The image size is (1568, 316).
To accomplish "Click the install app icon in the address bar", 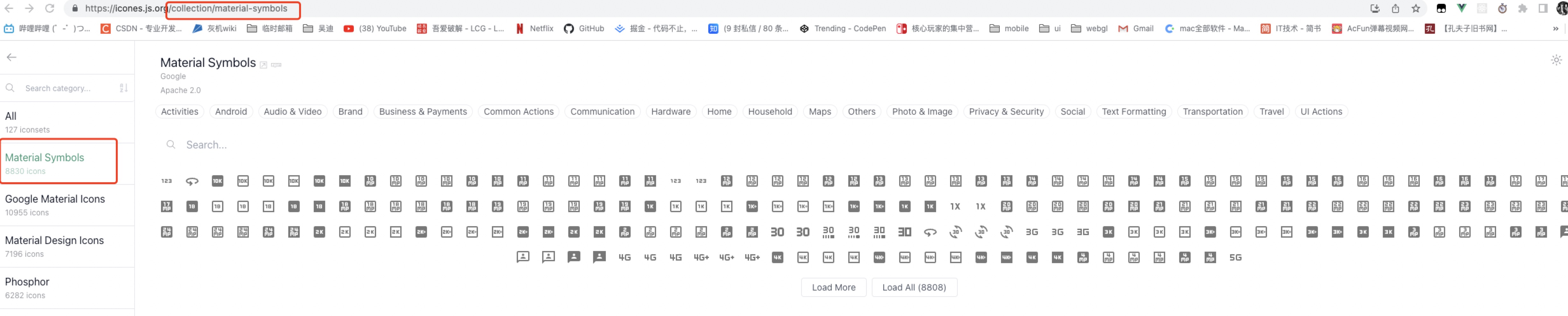I will point(1375,9).
